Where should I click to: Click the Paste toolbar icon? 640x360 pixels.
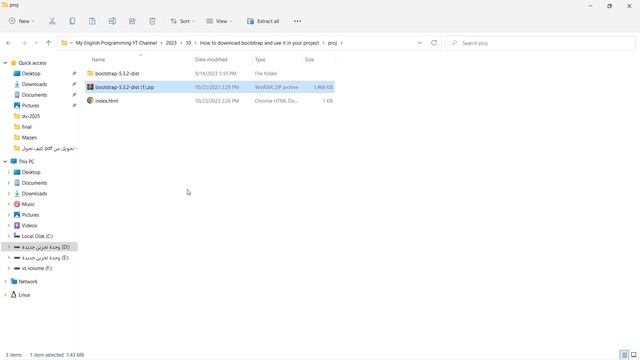pos(92,21)
